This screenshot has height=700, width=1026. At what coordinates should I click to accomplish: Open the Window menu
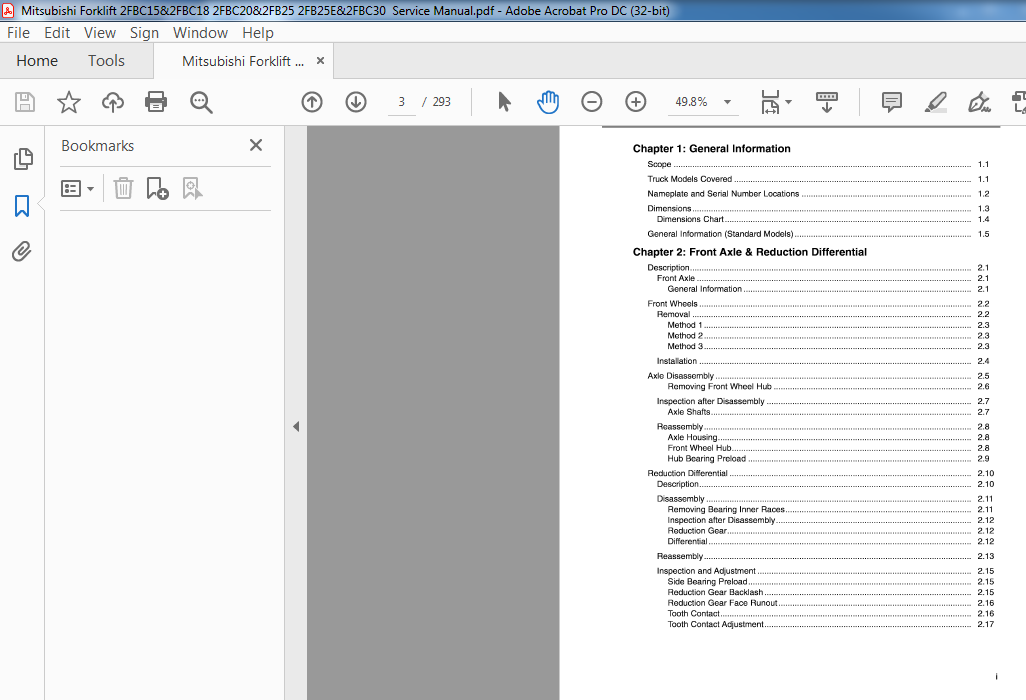[x=200, y=33]
